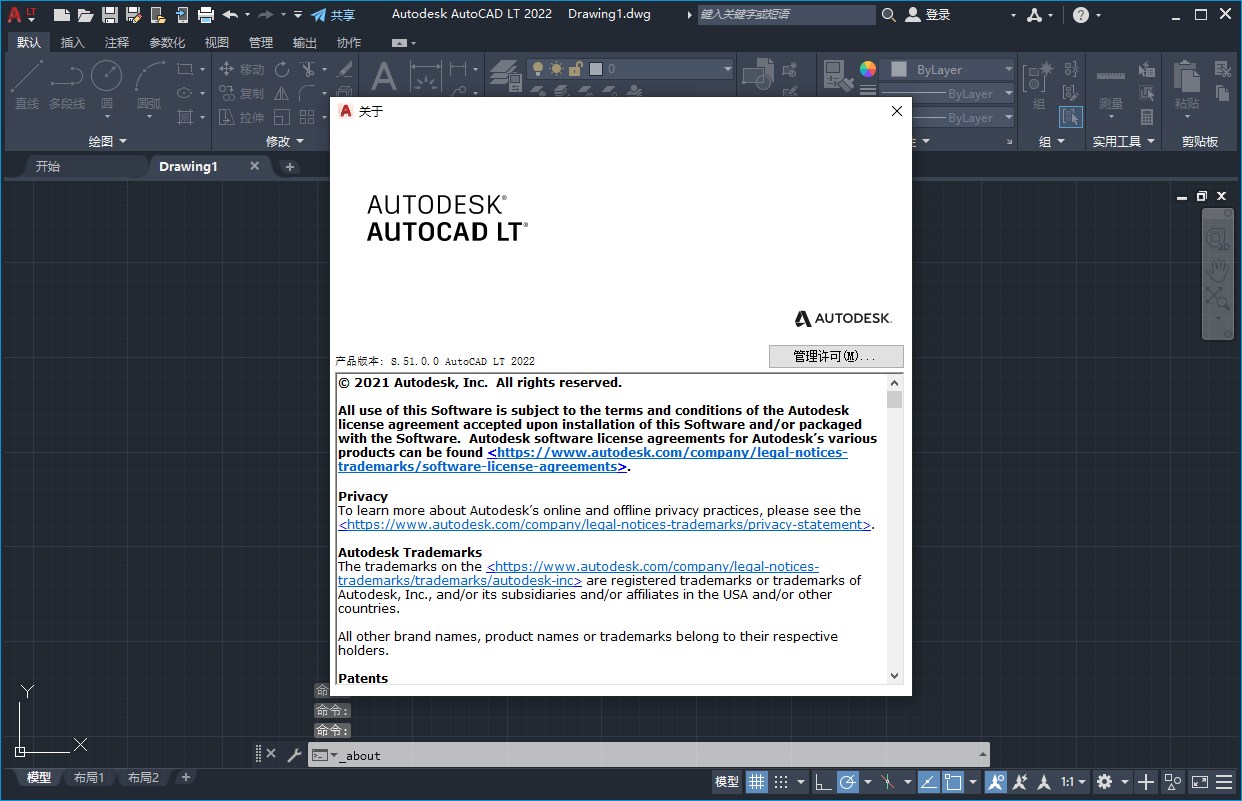
Task: Open the 测量 dropdown arrow
Action: 1111,118
